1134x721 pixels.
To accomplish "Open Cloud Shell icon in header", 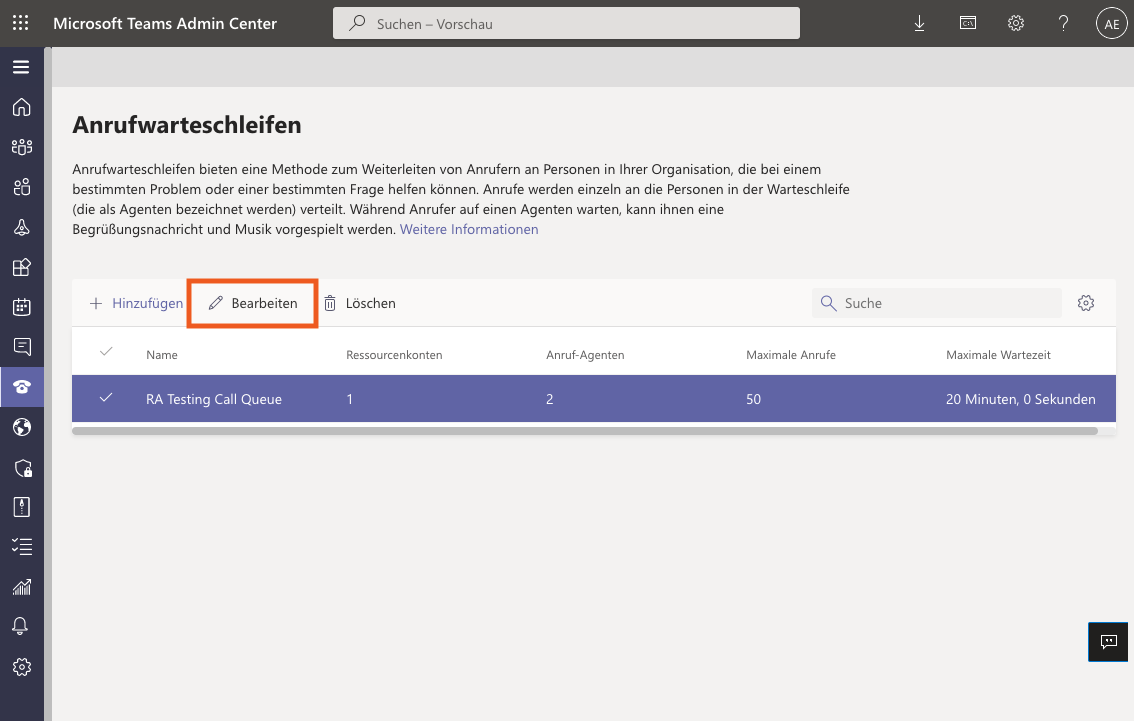I will point(968,23).
